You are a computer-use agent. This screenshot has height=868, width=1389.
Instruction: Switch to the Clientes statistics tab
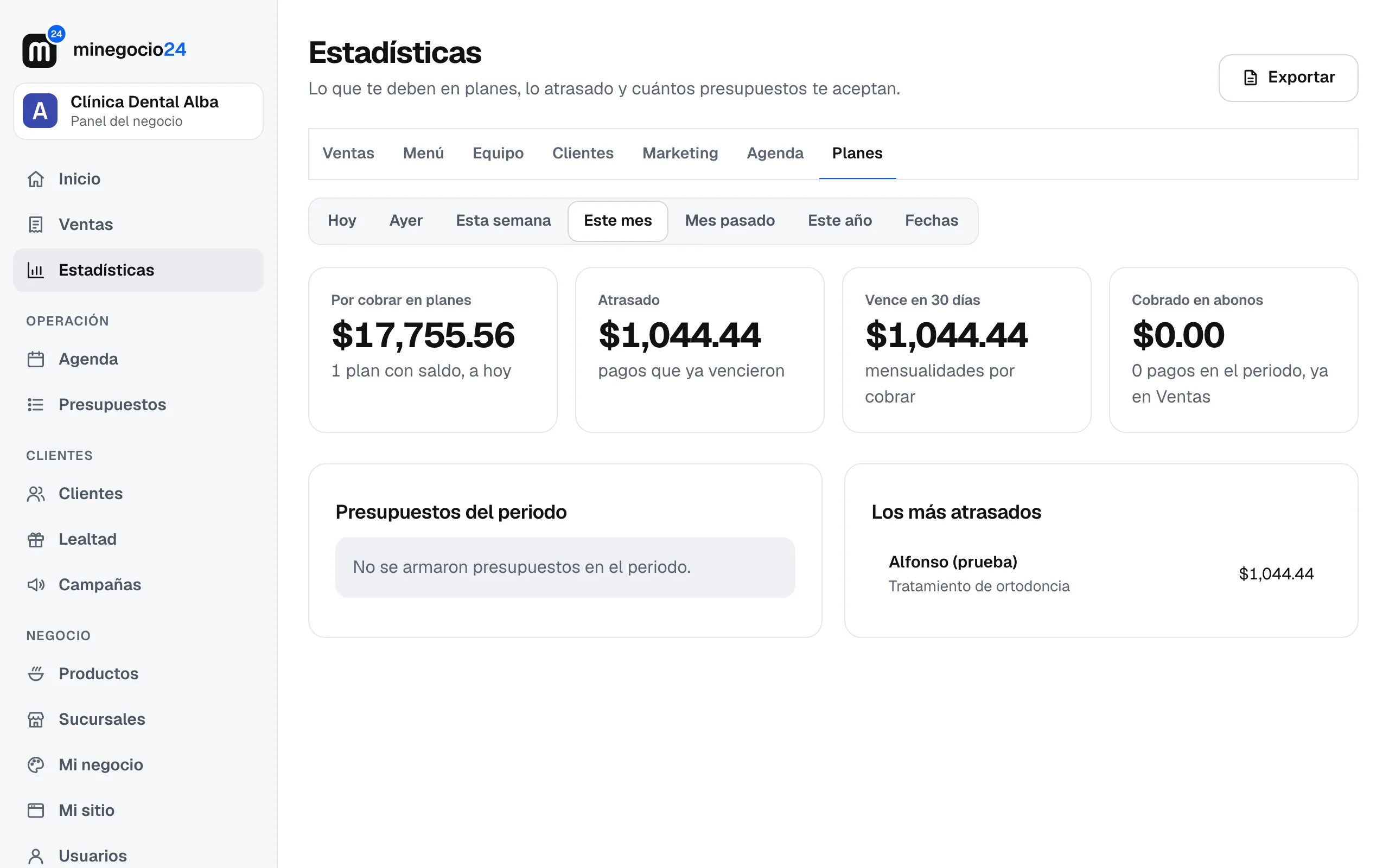click(583, 154)
